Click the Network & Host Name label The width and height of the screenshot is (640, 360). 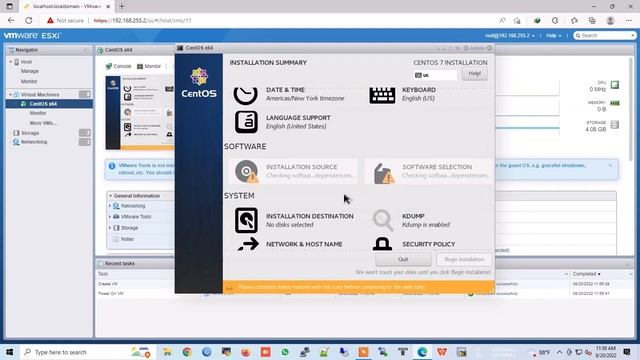point(304,244)
